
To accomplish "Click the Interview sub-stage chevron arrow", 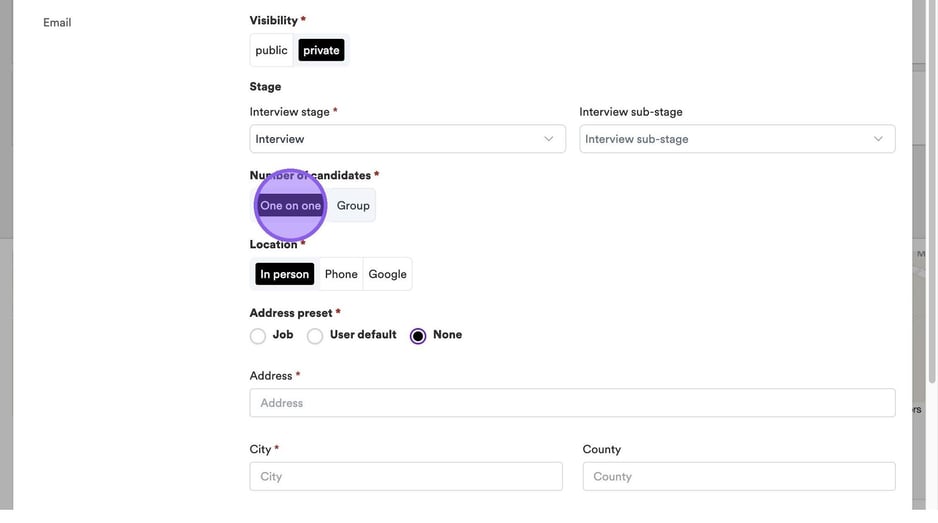I will (x=878, y=139).
